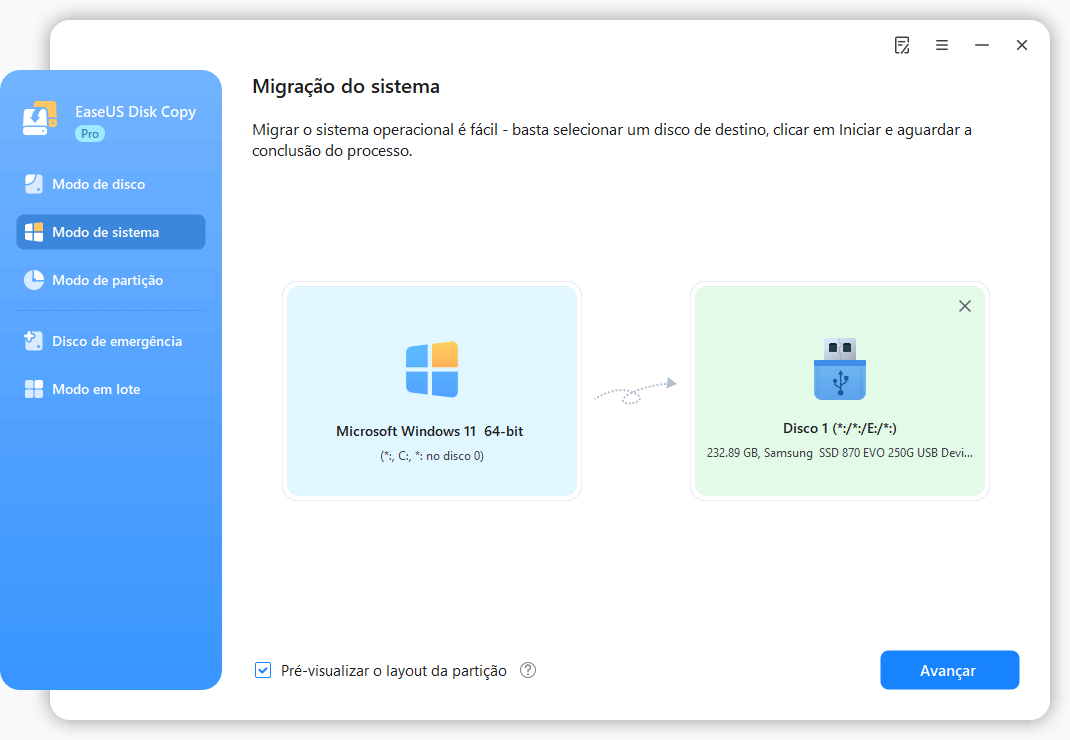The height and width of the screenshot is (740, 1070).
Task: Click the dashed arrow between the two disks
Action: tap(636, 391)
